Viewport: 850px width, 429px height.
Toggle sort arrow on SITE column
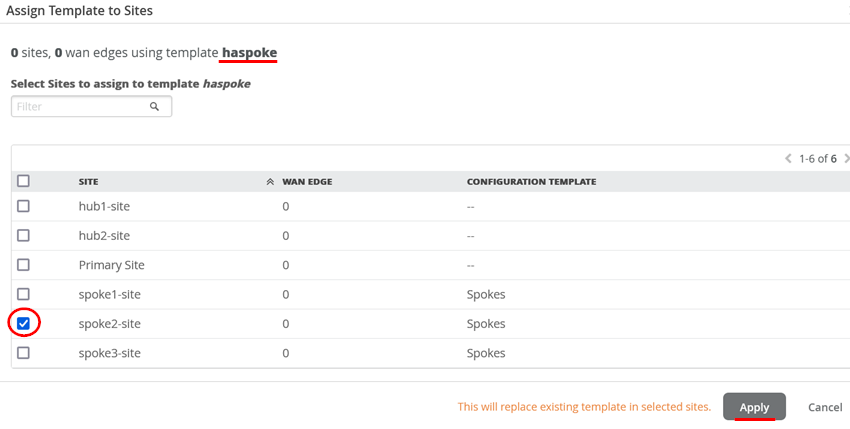click(x=270, y=182)
